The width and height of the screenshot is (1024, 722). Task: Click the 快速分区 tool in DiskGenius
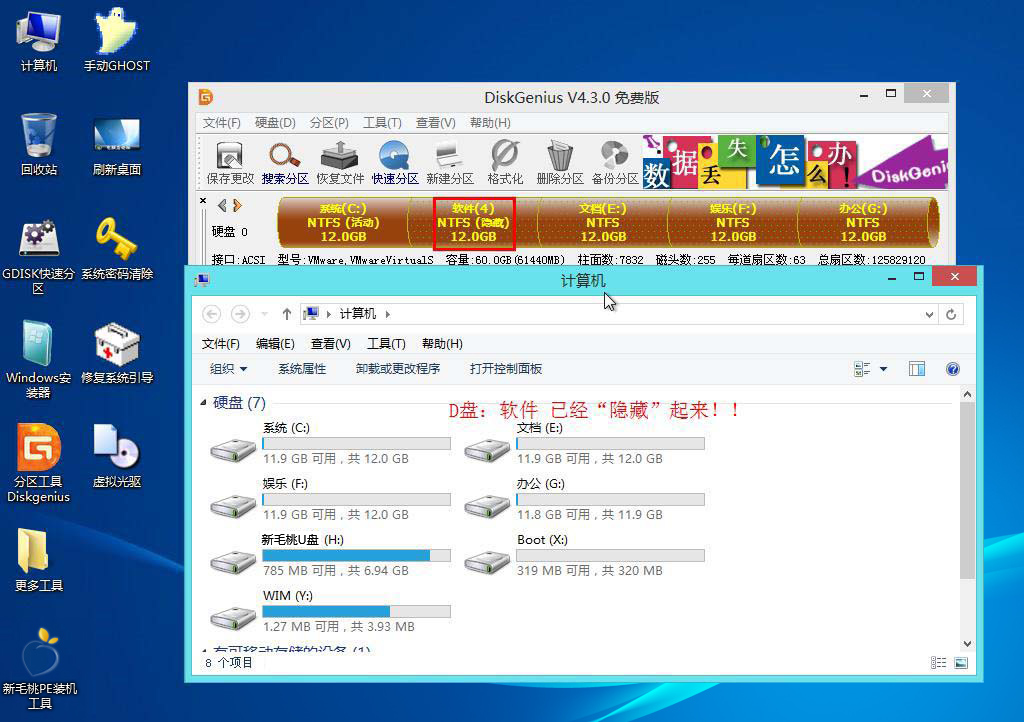[394, 163]
